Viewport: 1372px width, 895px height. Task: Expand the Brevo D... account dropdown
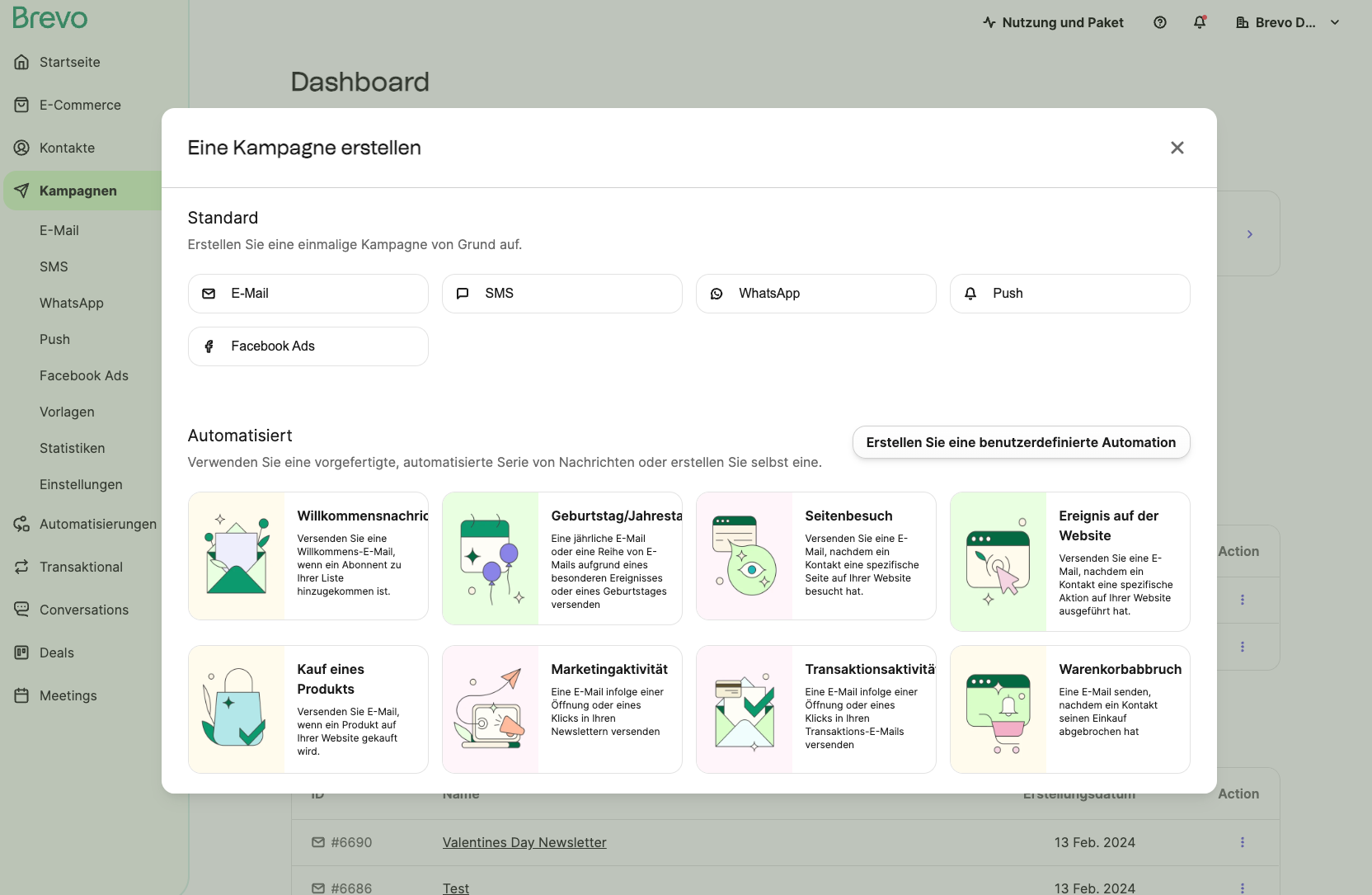pyautogui.click(x=1335, y=23)
